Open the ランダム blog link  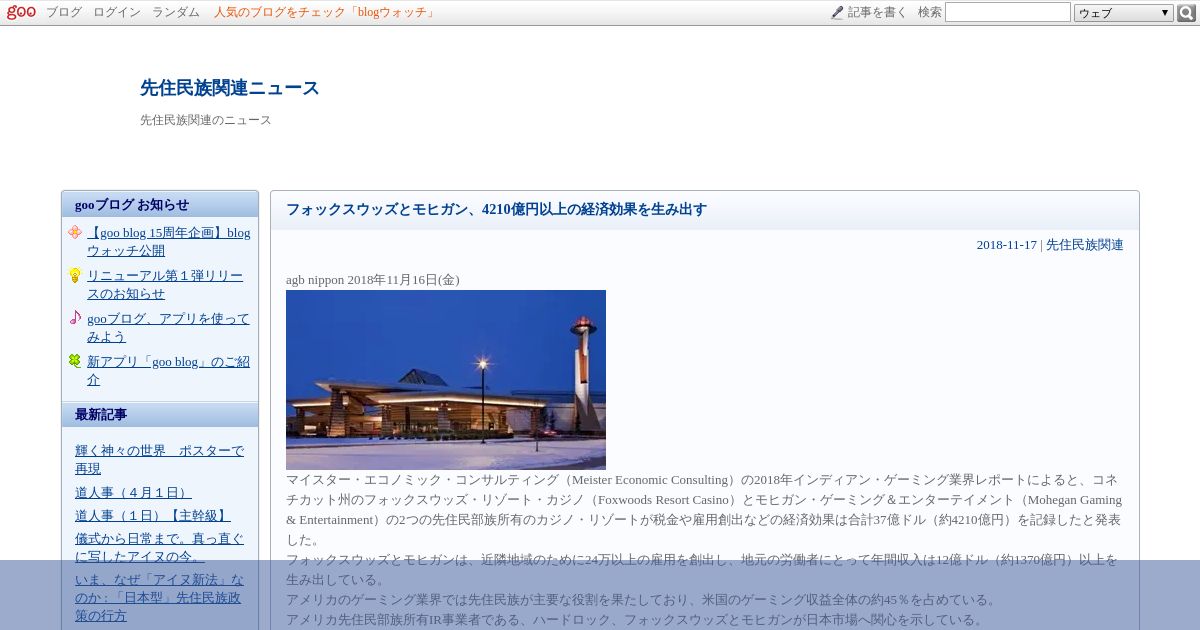tap(176, 12)
